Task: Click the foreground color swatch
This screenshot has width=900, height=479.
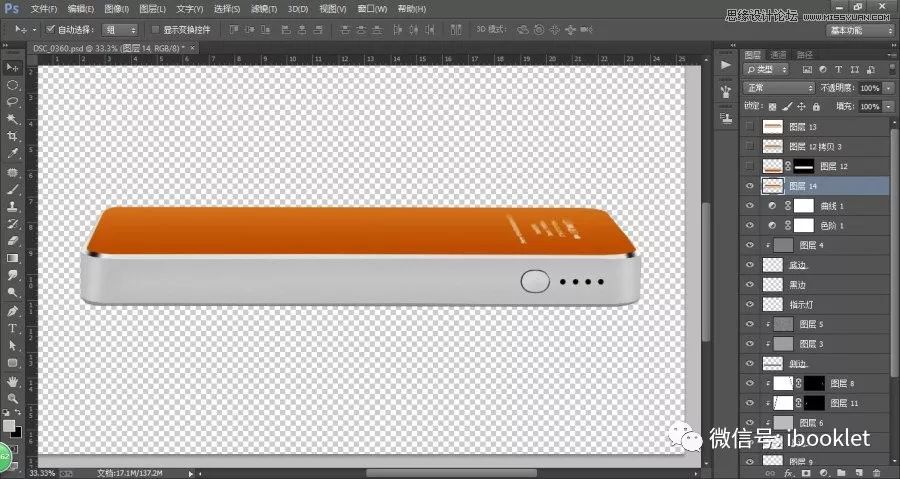Action: pos(9,426)
